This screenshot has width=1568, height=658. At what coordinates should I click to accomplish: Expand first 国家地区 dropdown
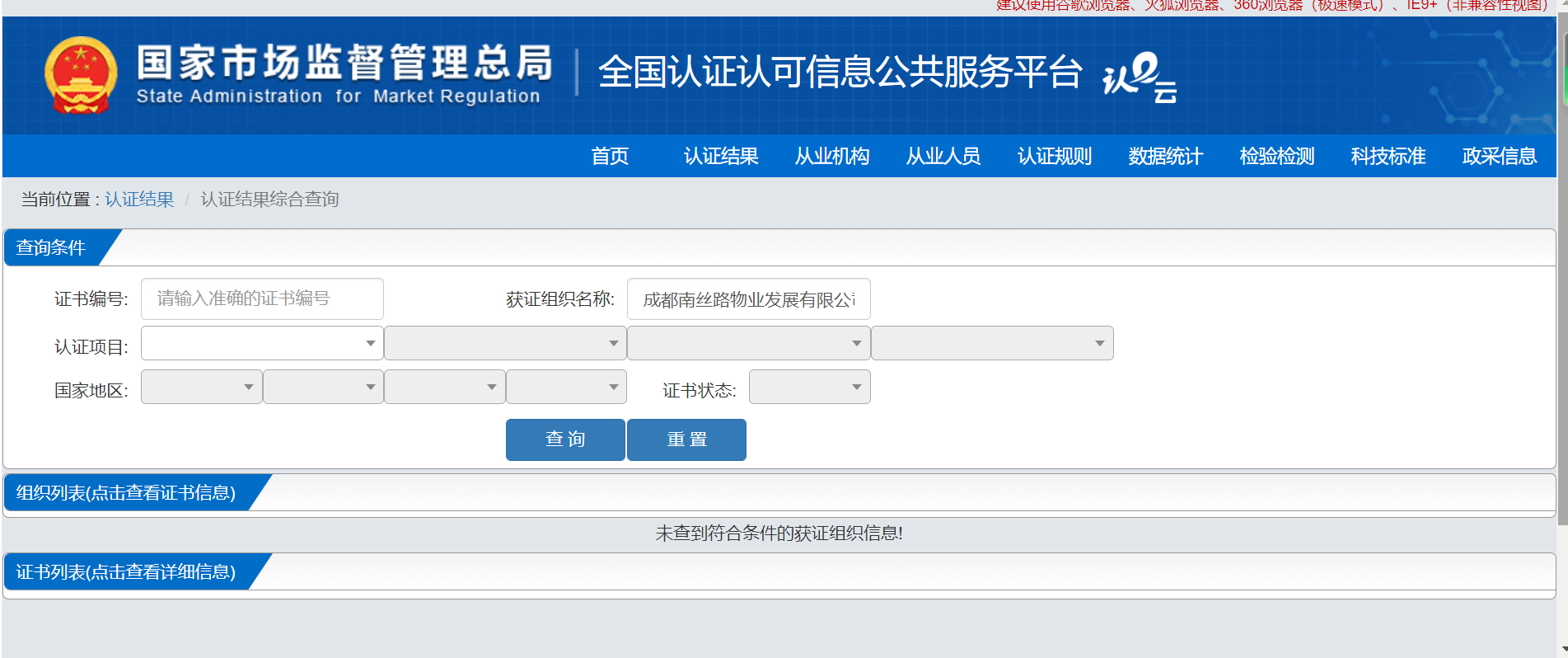pyautogui.click(x=202, y=387)
